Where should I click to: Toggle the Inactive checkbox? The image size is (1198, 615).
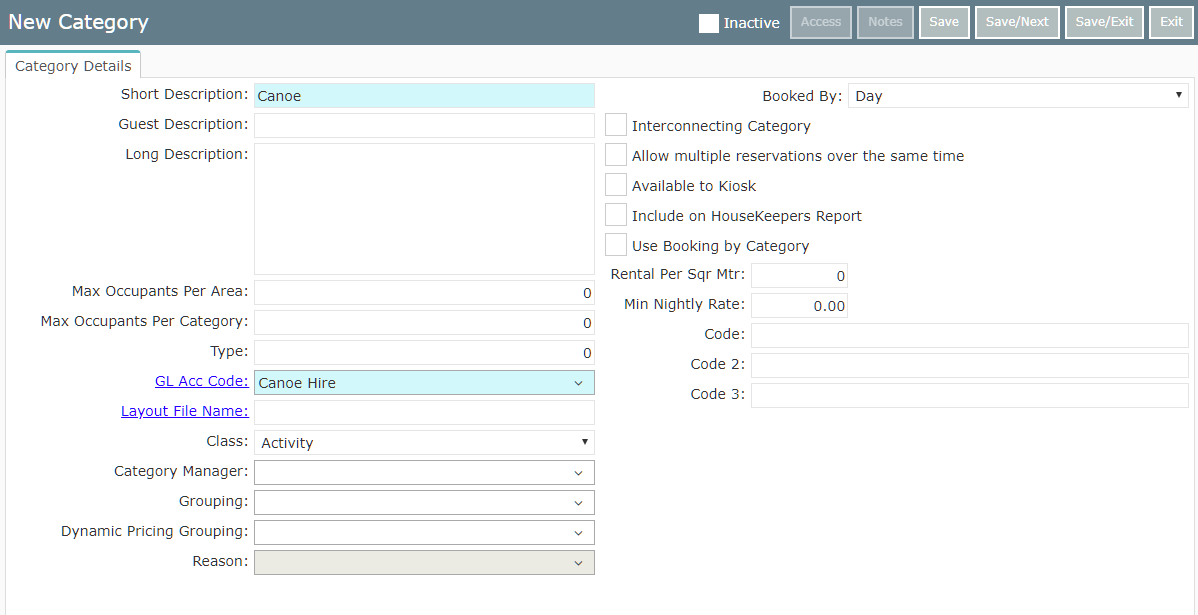point(708,23)
